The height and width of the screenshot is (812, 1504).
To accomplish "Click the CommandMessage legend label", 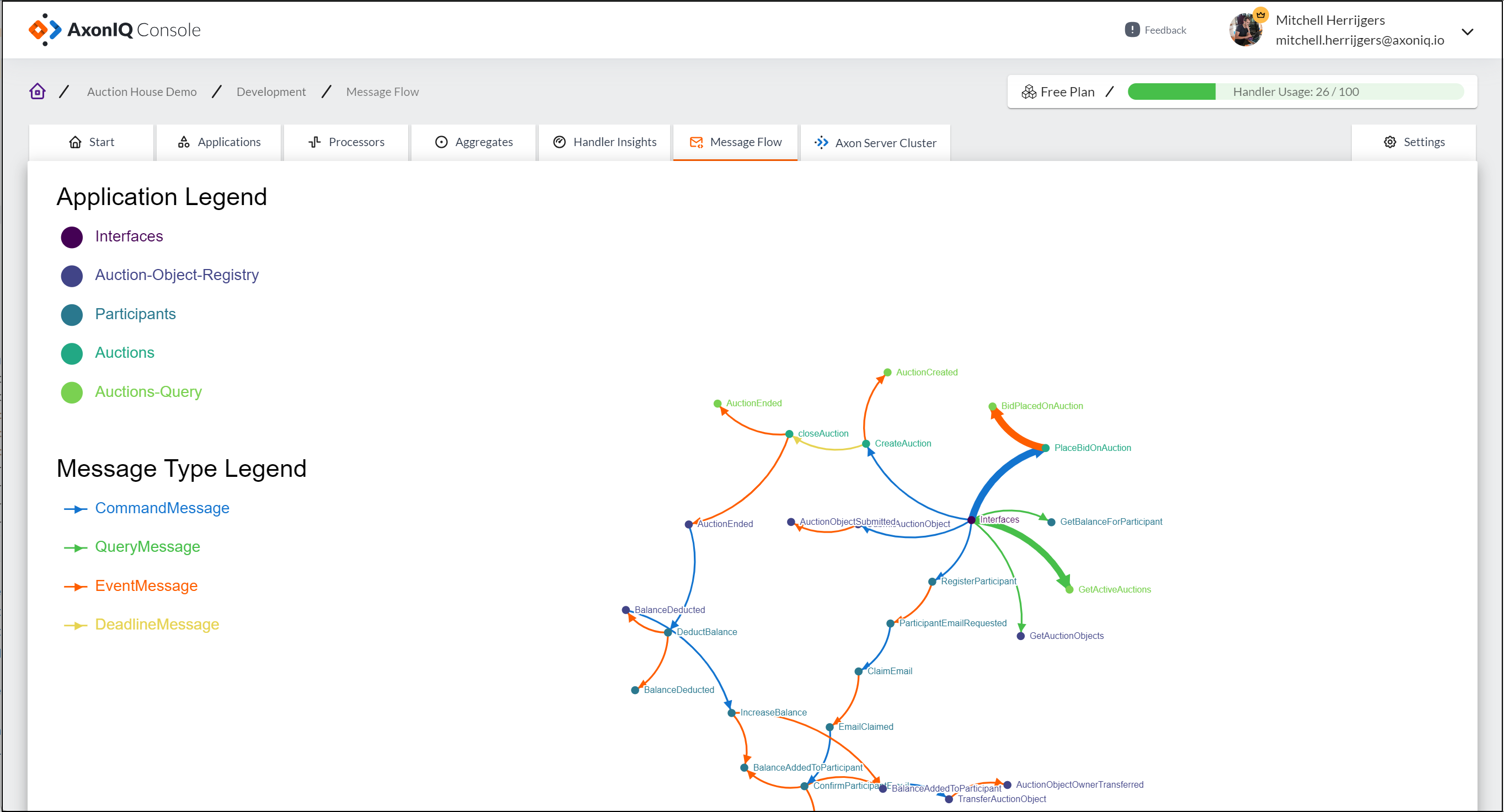I will pyautogui.click(x=162, y=507).
